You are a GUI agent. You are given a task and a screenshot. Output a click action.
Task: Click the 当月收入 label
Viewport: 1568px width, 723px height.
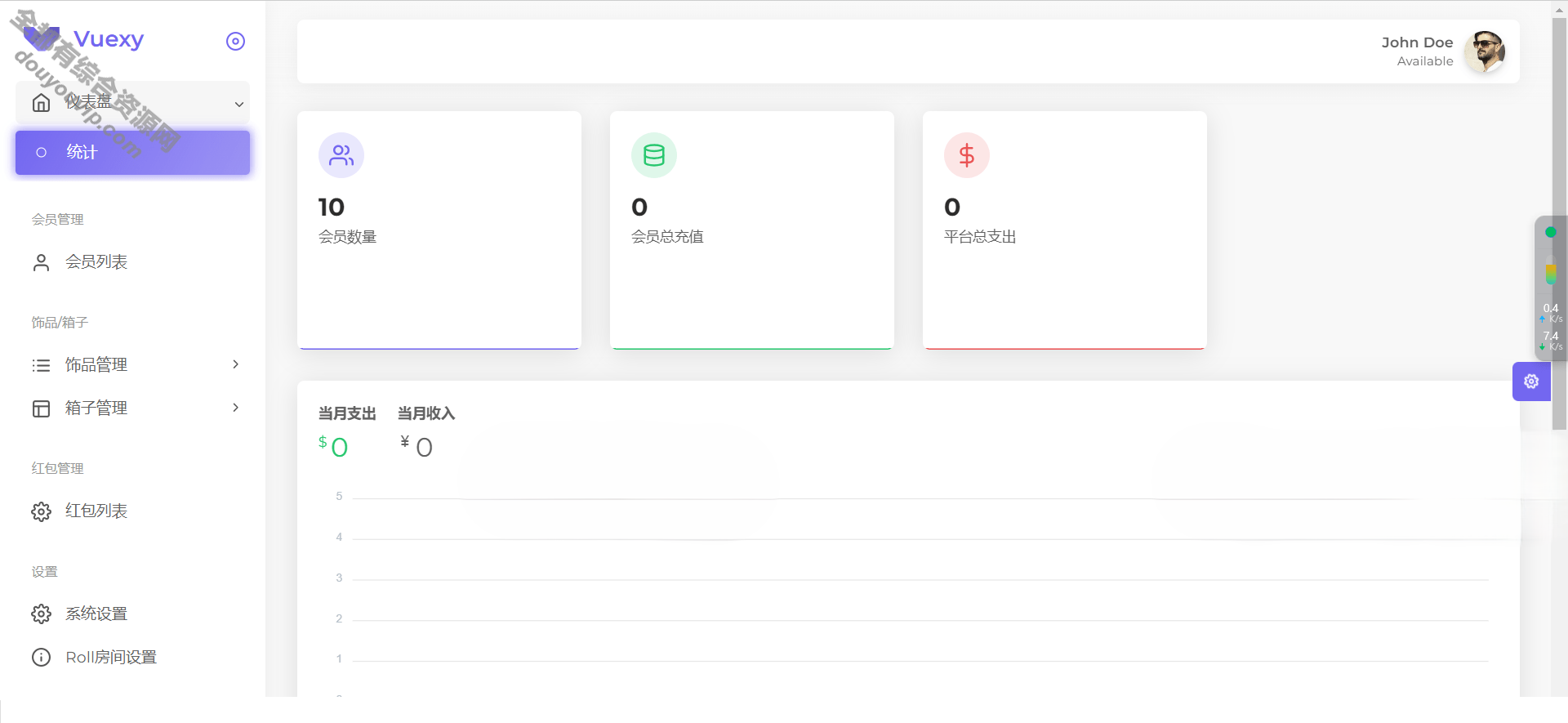click(426, 413)
